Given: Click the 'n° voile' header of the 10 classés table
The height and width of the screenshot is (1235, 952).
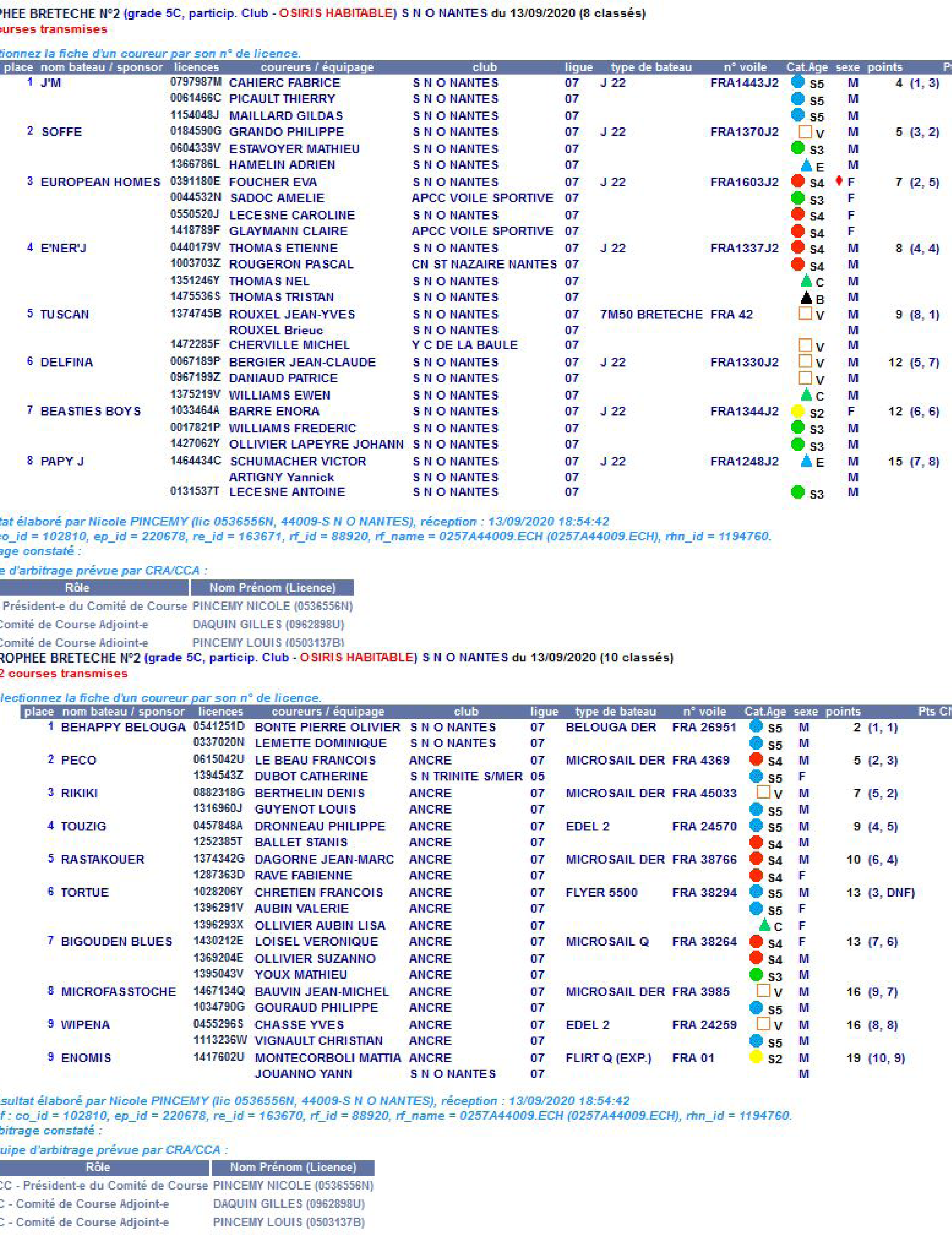Looking at the screenshot, I should click(x=704, y=711).
